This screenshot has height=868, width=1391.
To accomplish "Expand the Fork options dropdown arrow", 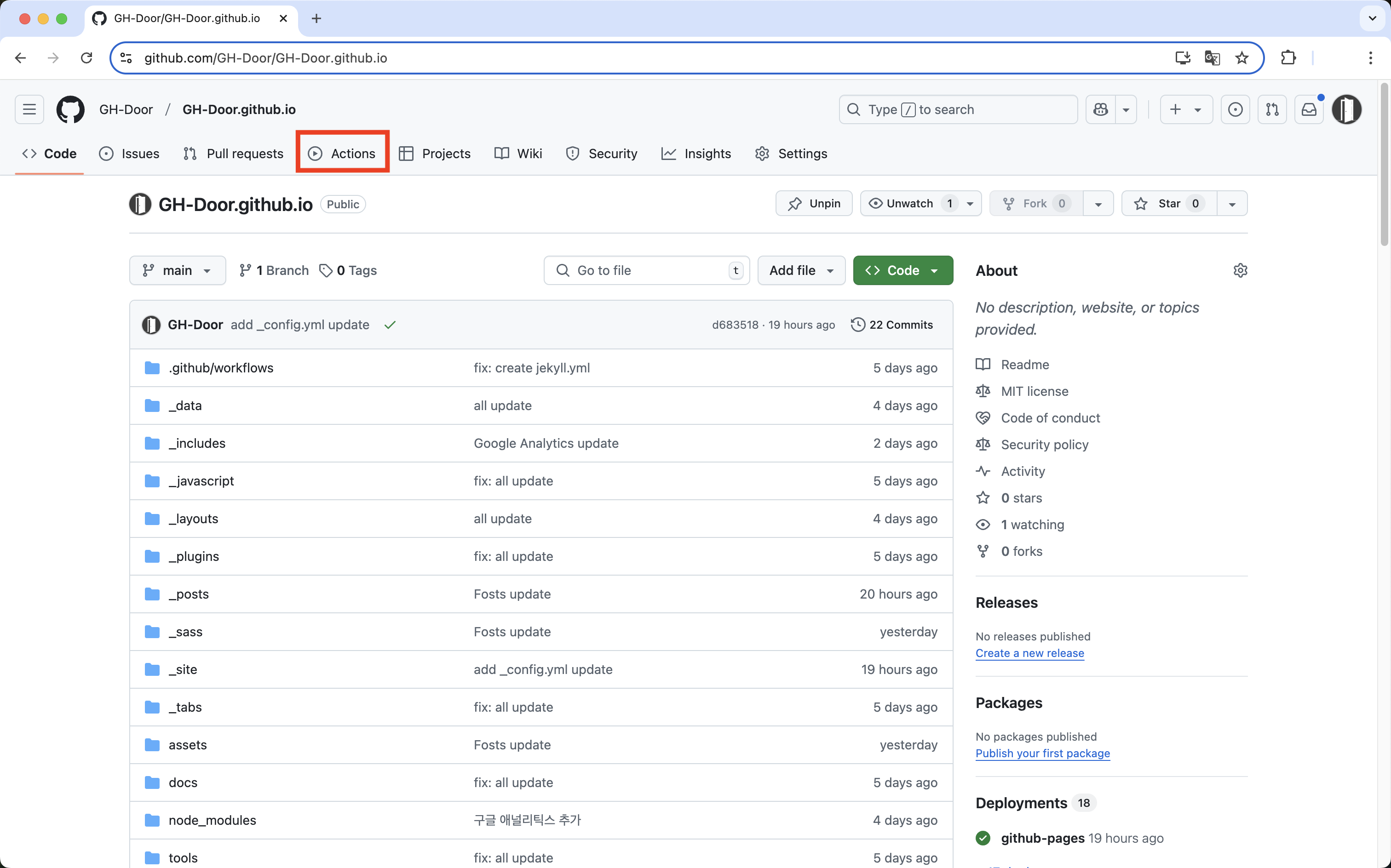I will (x=1098, y=203).
